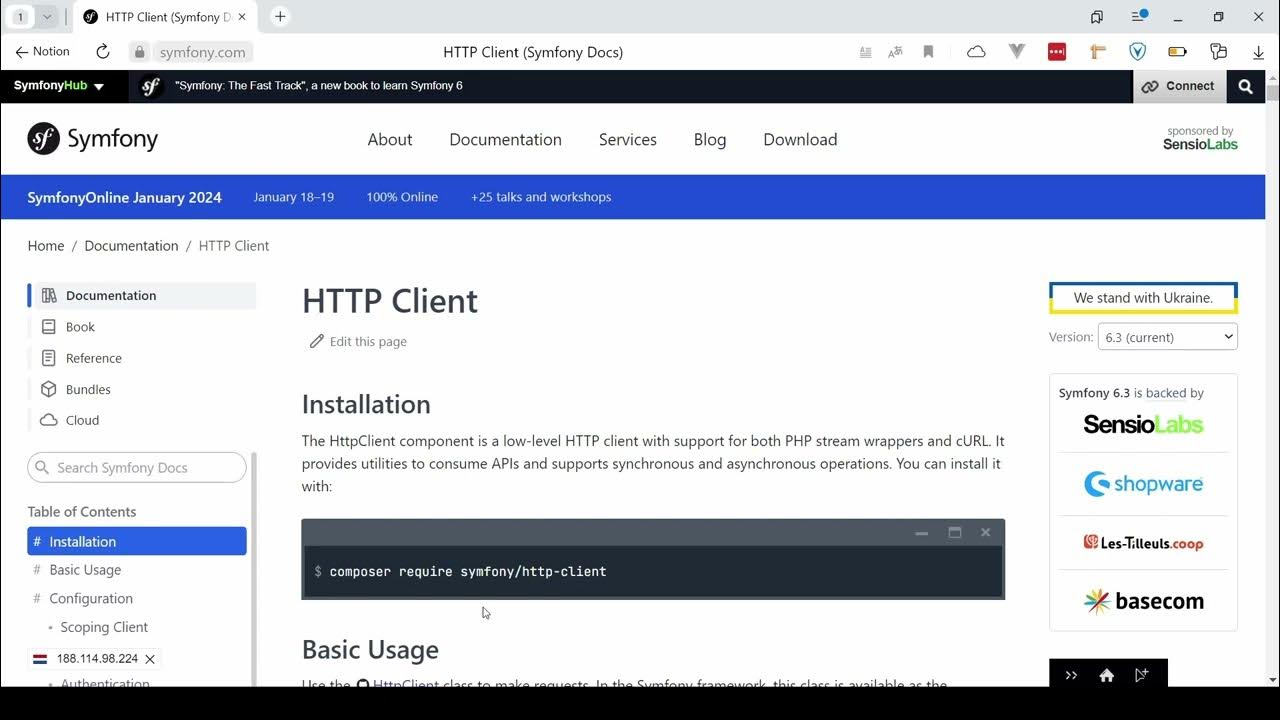
Task: Click the Search Symfony Docs field
Action: [x=137, y=467]
